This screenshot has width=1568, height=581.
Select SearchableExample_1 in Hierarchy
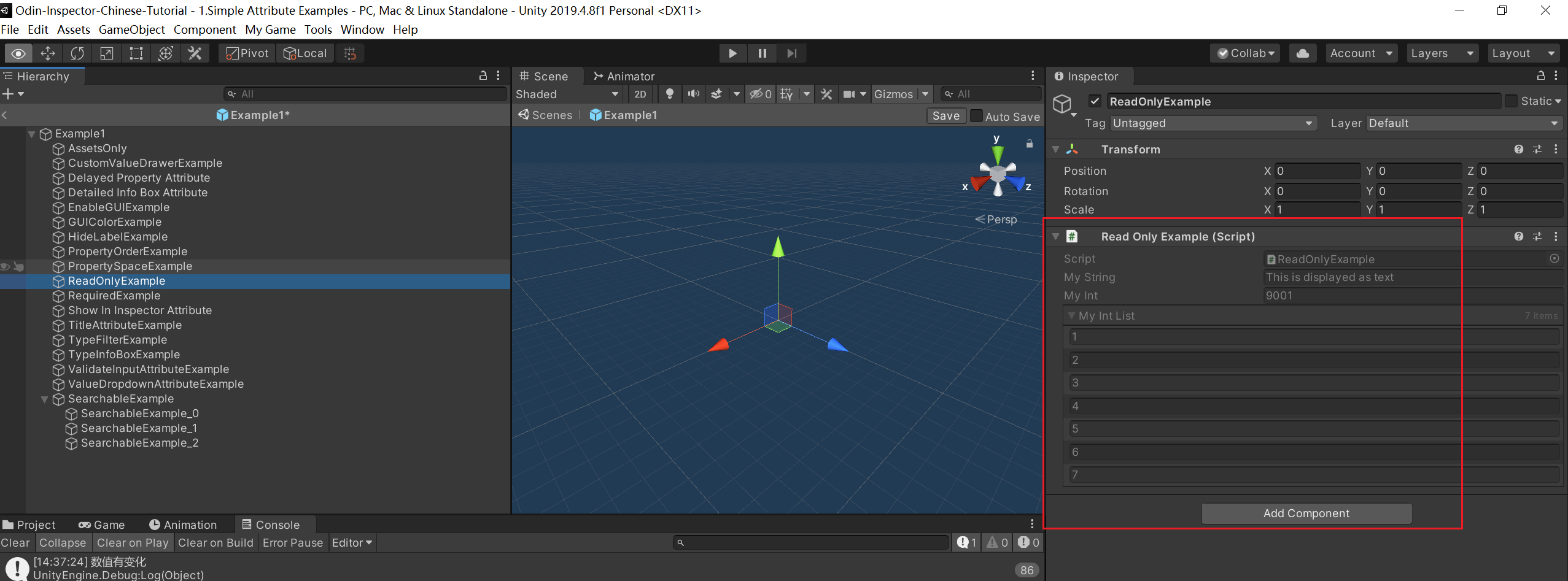pos(139,428)
